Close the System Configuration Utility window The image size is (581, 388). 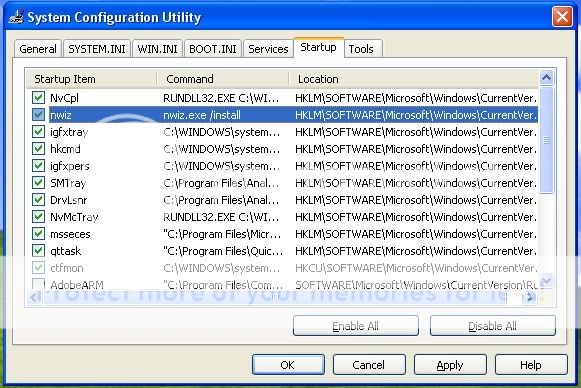pos(562,17)
